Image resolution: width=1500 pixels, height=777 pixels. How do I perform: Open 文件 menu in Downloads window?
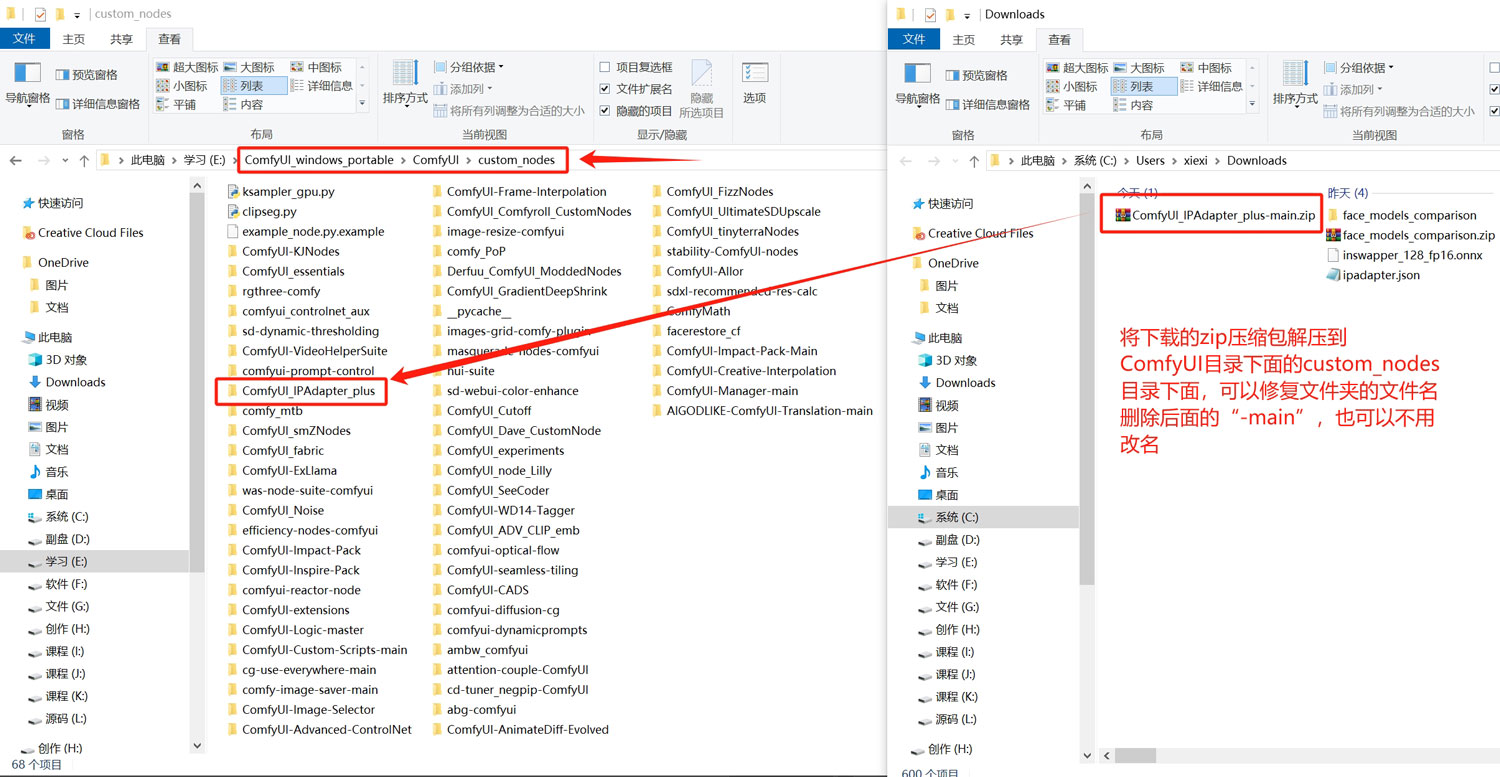914,40
